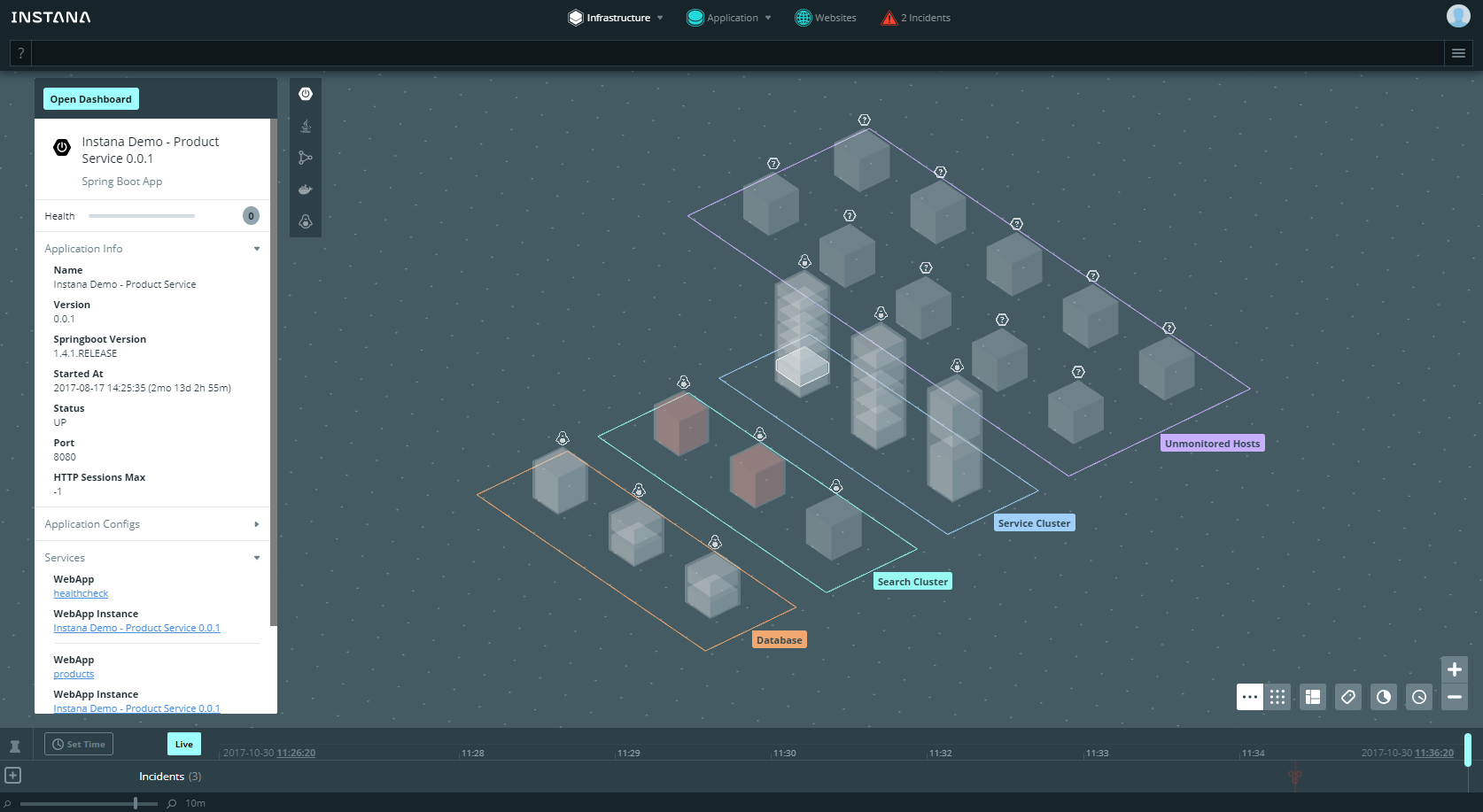This screenshot has width=1483, height=812.
Task: Zoom in the map with plus button
Action: click(x=1455, y=669)
